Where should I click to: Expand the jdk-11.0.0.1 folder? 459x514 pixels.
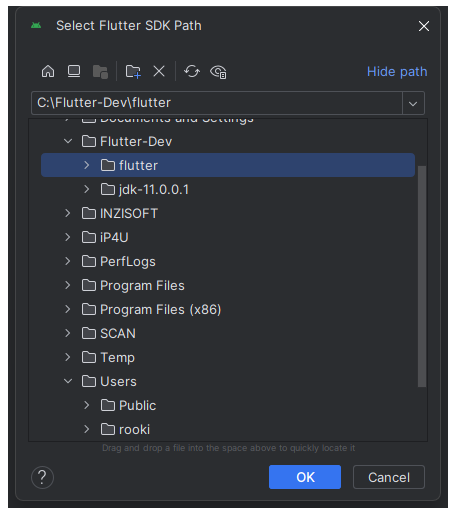(x=87, y=189)
